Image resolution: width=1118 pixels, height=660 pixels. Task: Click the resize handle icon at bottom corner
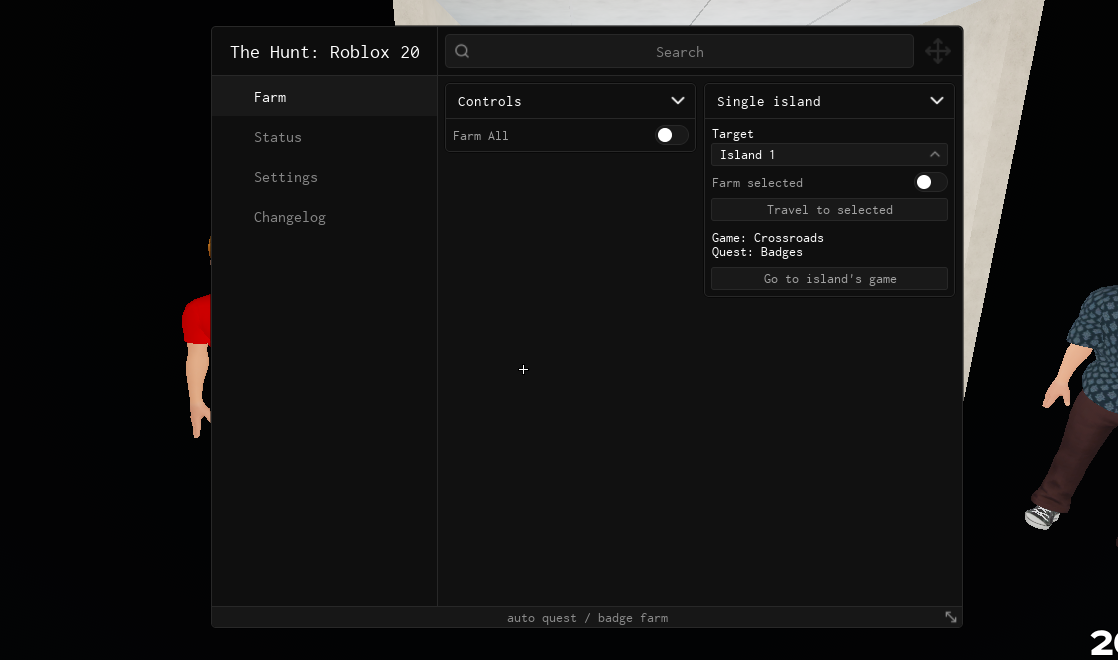[x=951, y=617]
